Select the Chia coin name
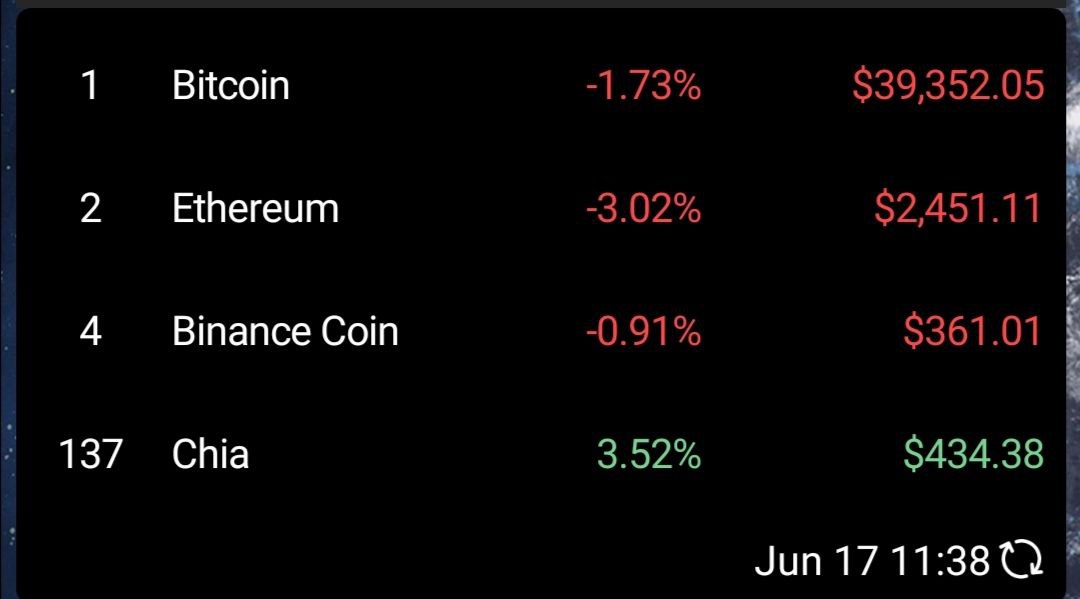The height and width of the screenshot is (599, 1080). point(210,454)
